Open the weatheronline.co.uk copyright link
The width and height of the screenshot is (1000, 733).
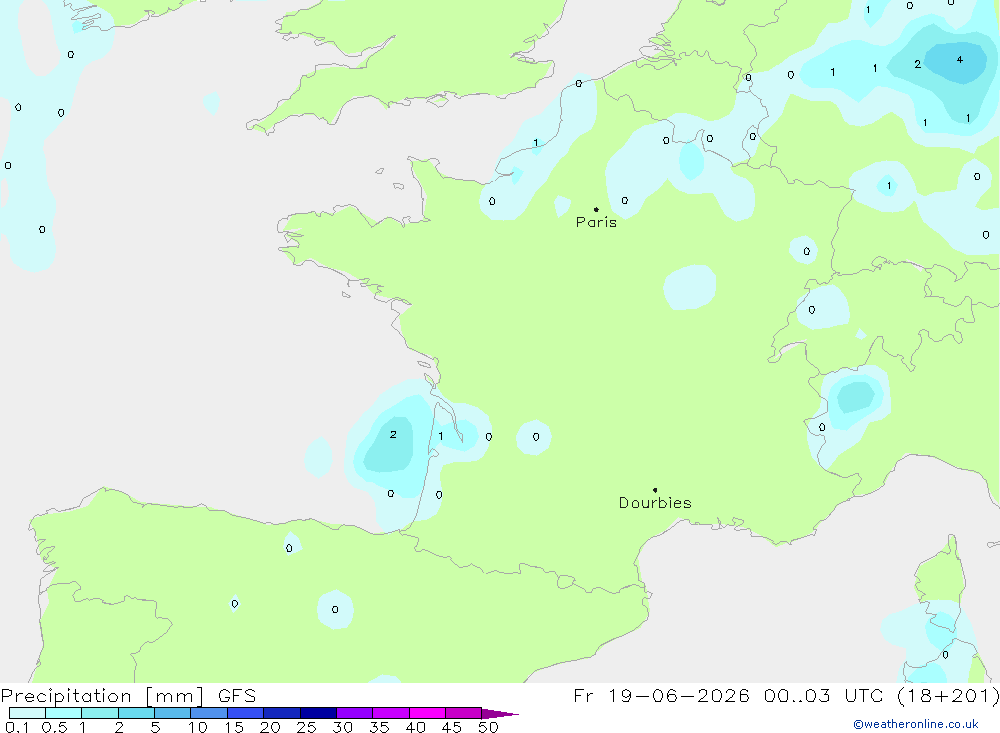[x=916, y=724]
